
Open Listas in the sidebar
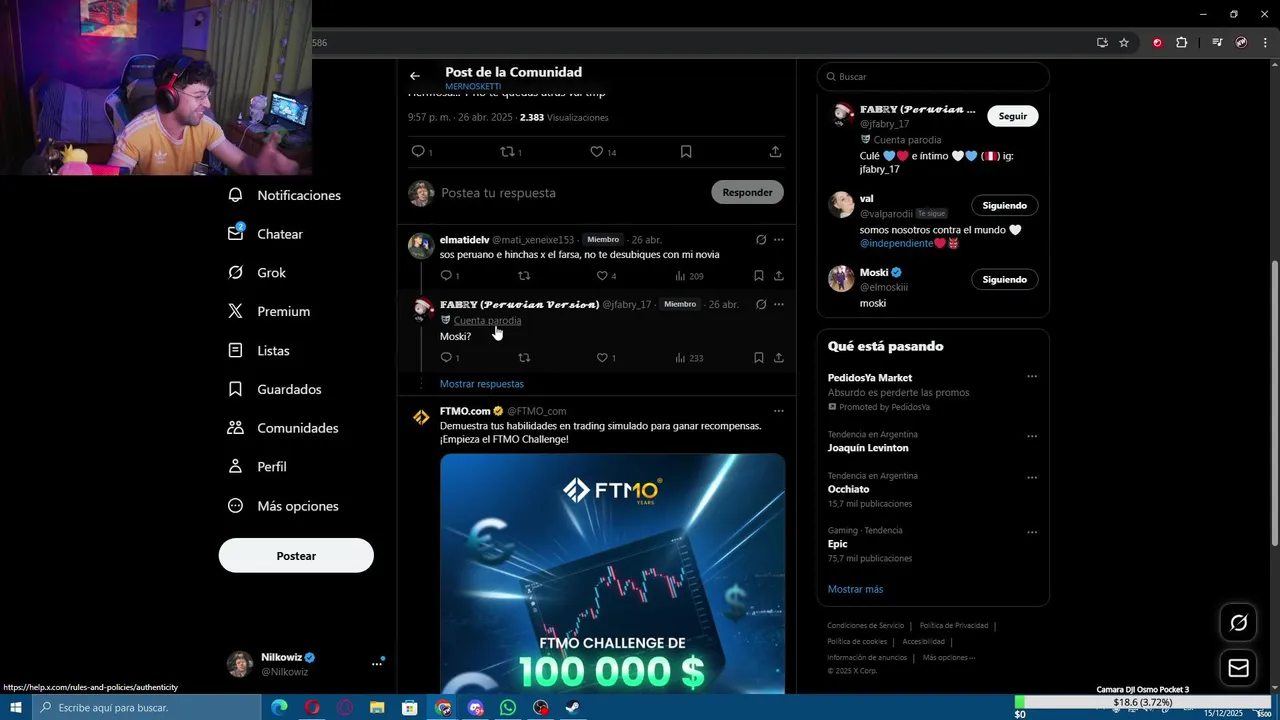tap(259, 351)
